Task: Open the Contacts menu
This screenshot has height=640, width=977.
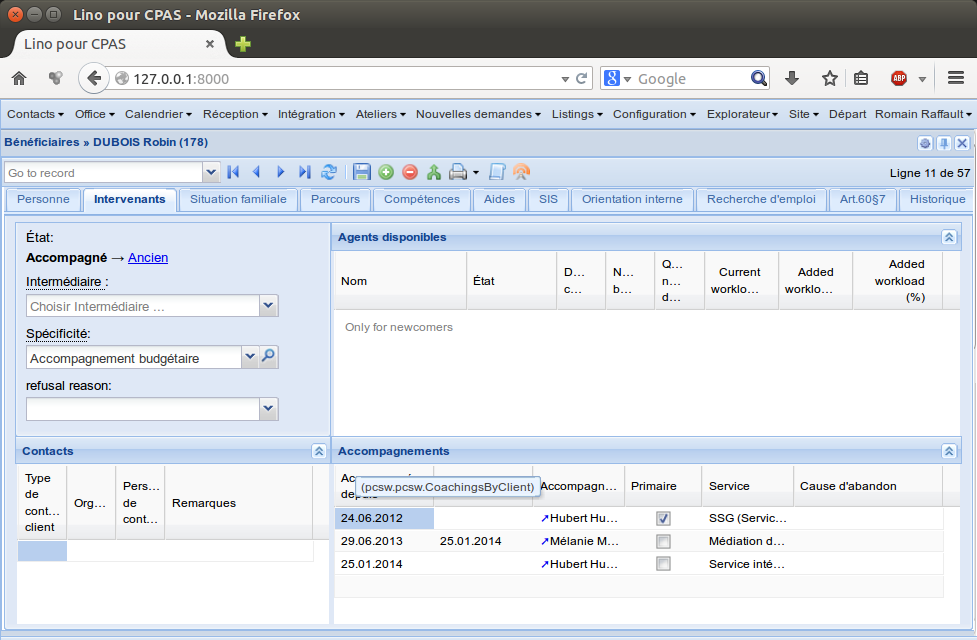Action: [x=36, y=114]
